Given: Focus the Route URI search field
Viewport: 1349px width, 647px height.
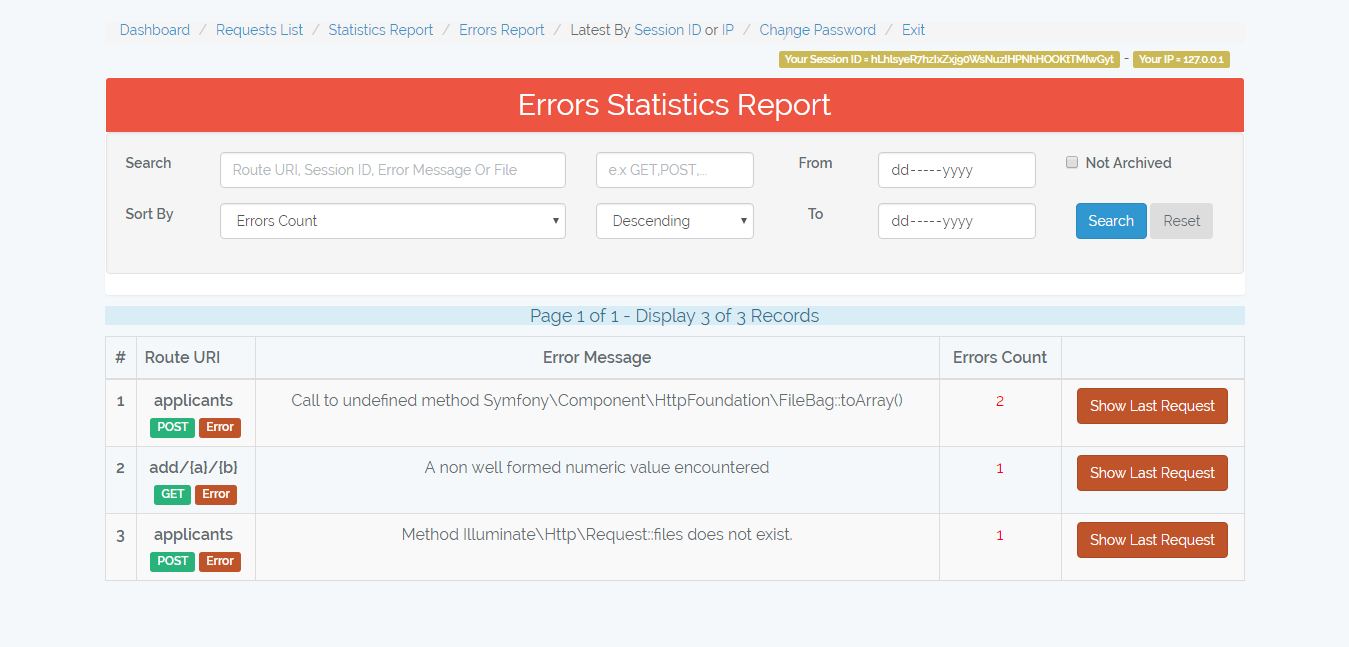Looking at the screenshot, I should tap(393, 170).
